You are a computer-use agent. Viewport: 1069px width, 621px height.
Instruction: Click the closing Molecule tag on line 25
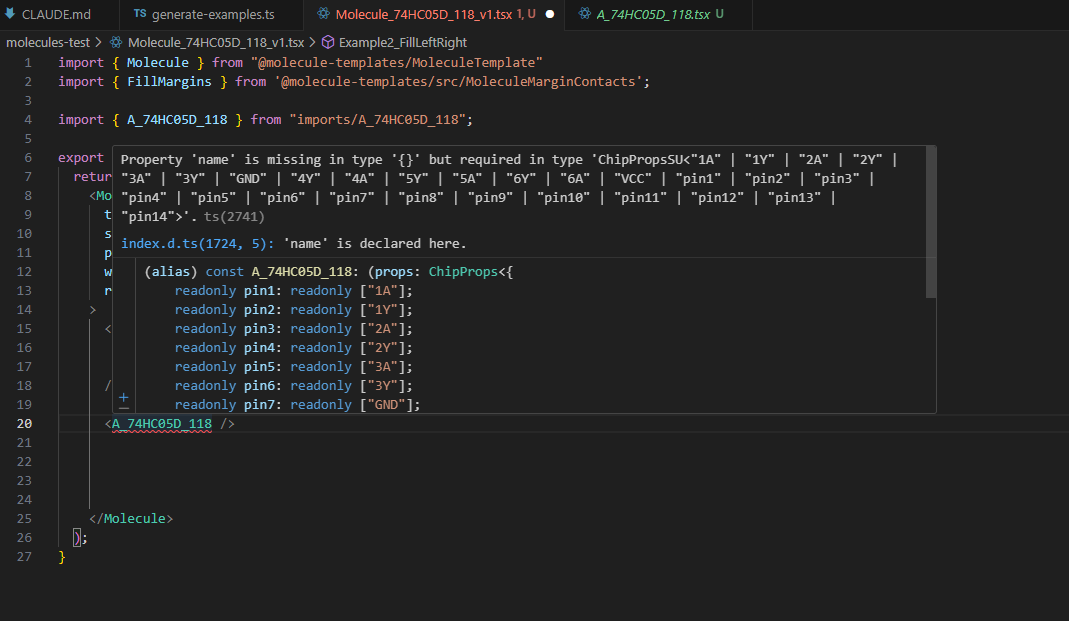(x=131, y=519)
